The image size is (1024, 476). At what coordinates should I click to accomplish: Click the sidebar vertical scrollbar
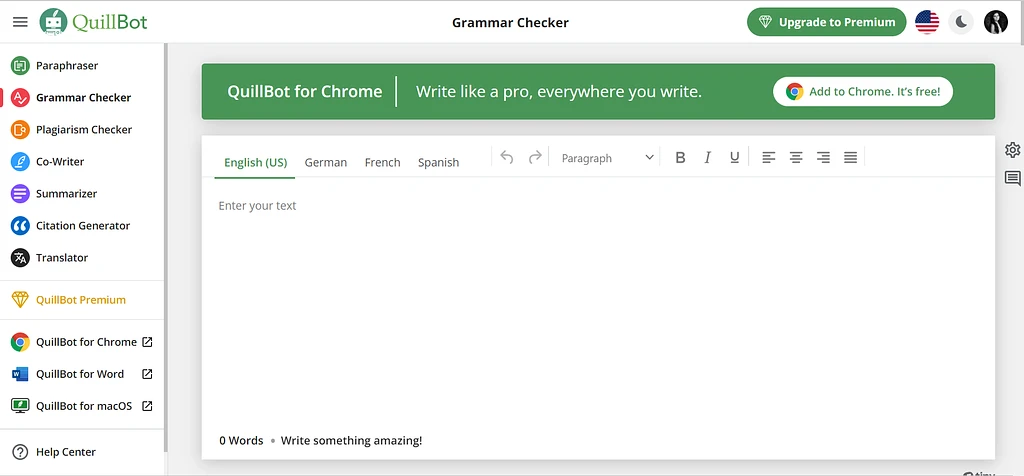click(x=166, y=248)
